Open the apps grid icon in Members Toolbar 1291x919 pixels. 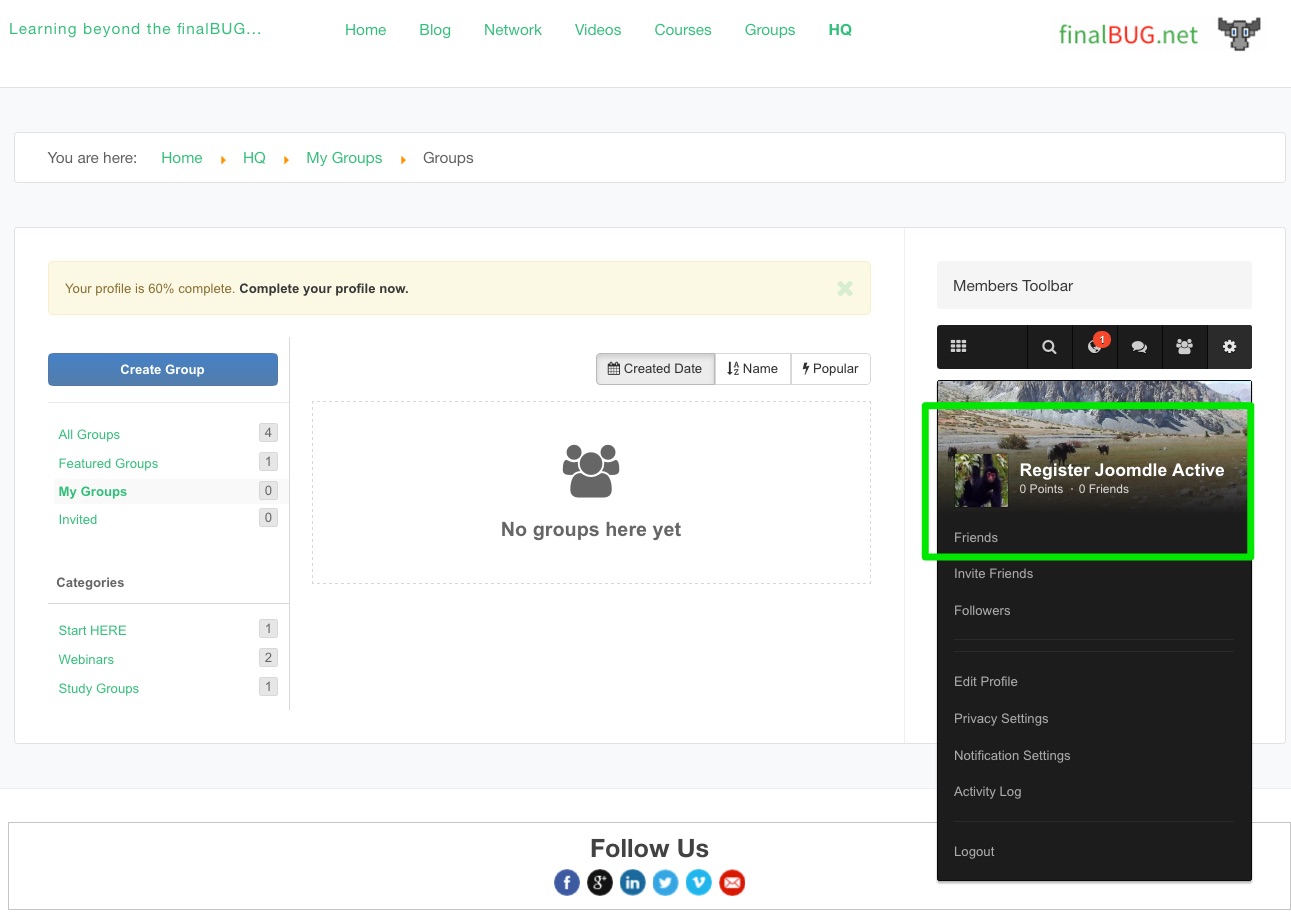click(x=958, y=347)
